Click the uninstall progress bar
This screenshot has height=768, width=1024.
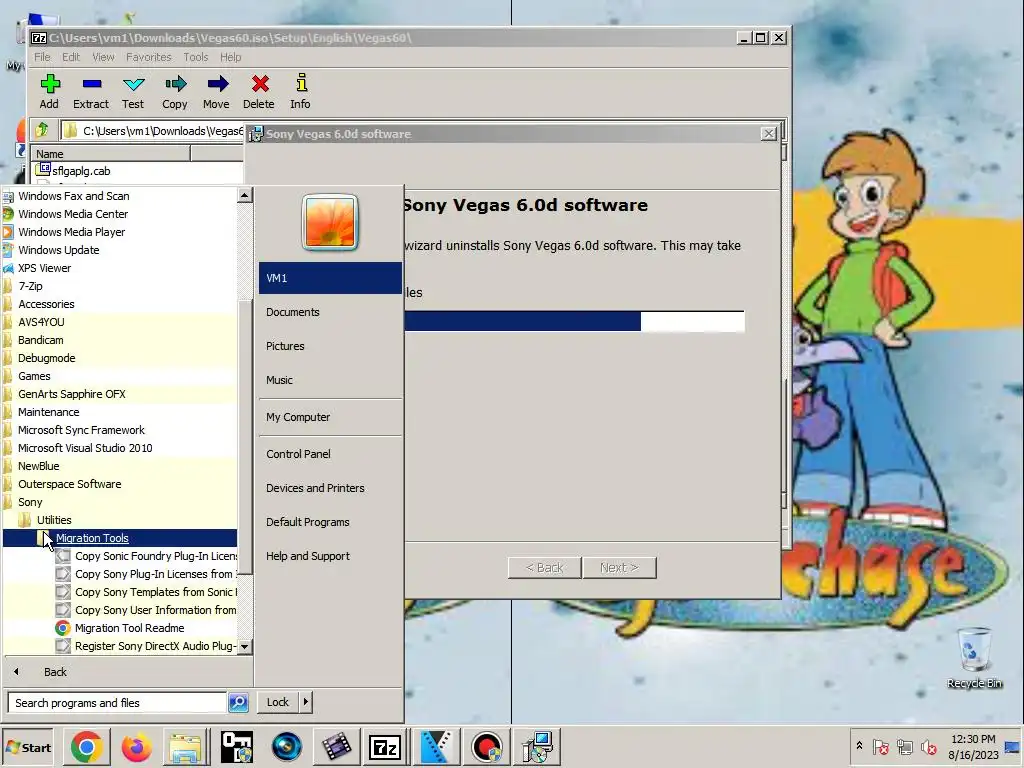coord(574,321)
